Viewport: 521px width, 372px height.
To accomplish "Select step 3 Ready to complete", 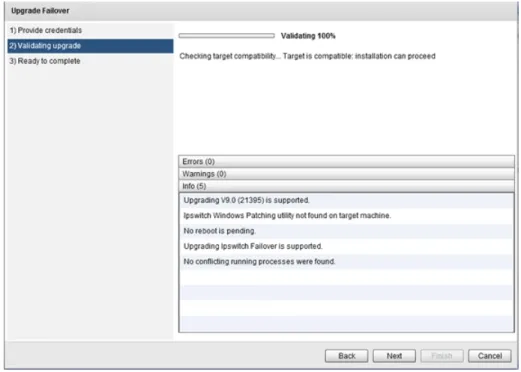I will click(x=90, y=61).
